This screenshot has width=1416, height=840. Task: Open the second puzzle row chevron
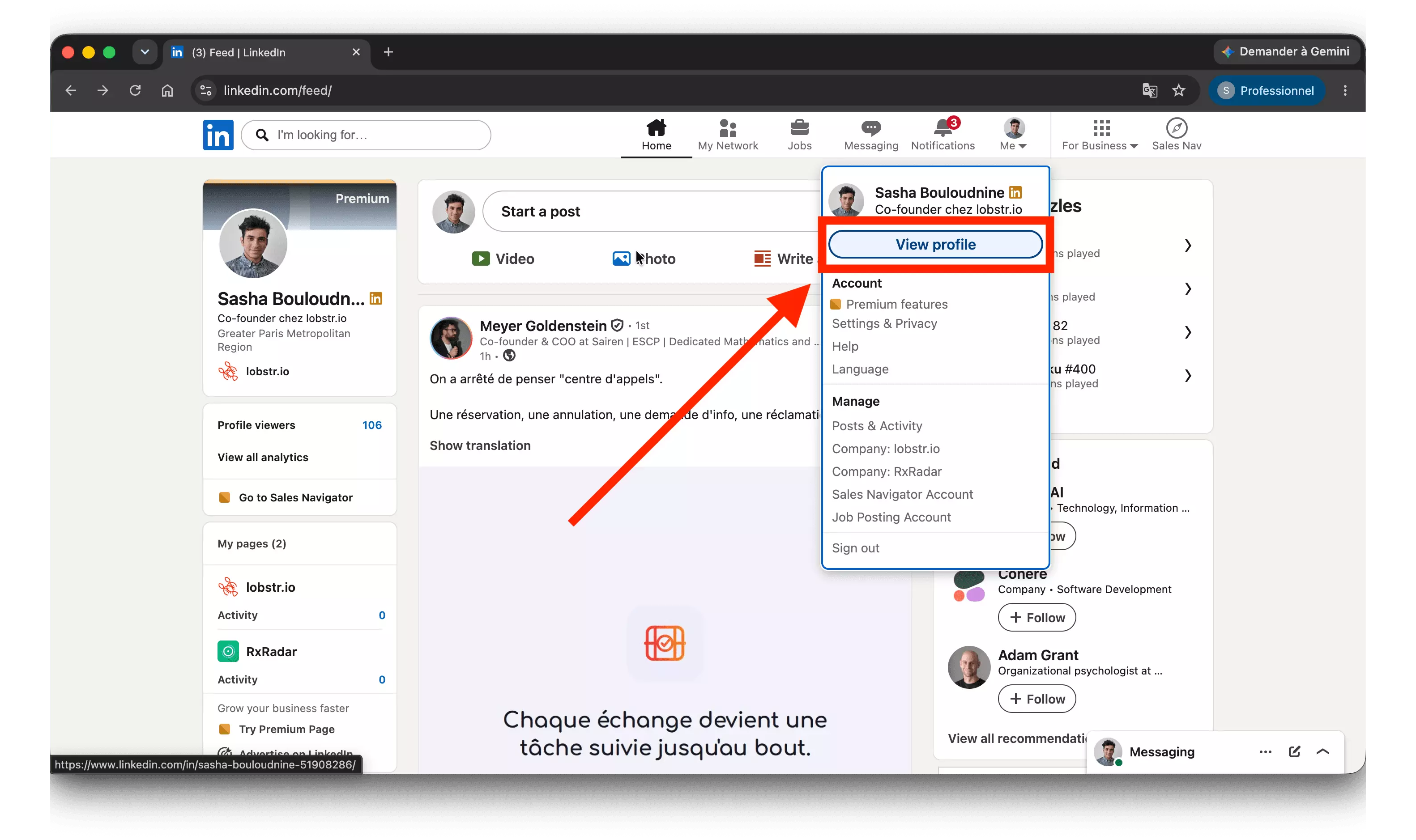click(1188, 289)
